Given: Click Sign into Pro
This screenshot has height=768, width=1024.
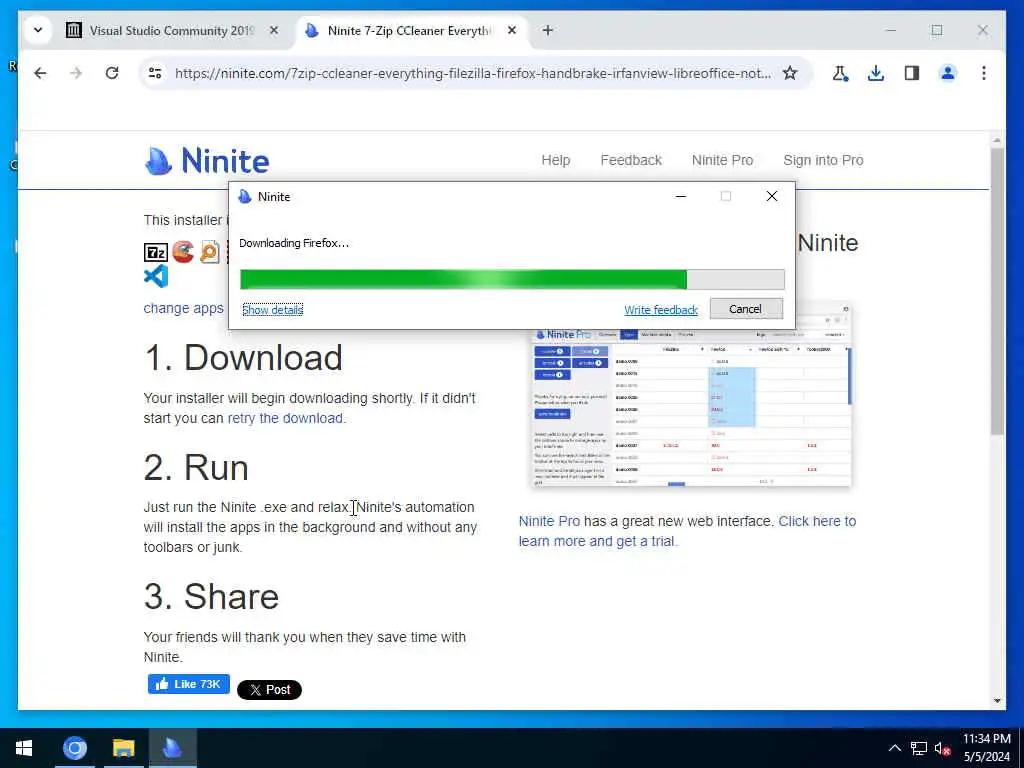Looking at the screenshot, I should click(x=823, y=160).
